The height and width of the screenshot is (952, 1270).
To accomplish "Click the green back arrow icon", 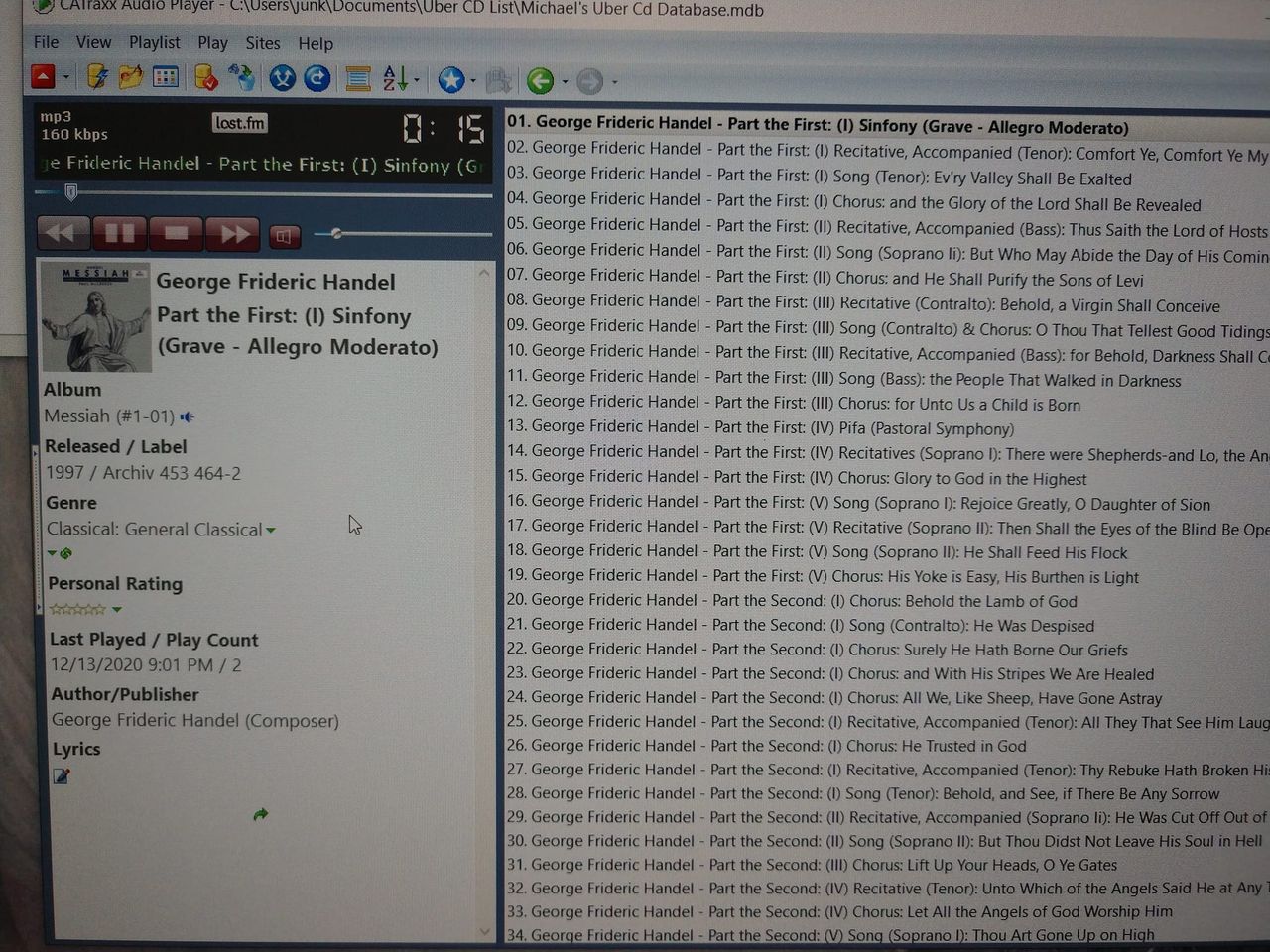I will (540, 81).
